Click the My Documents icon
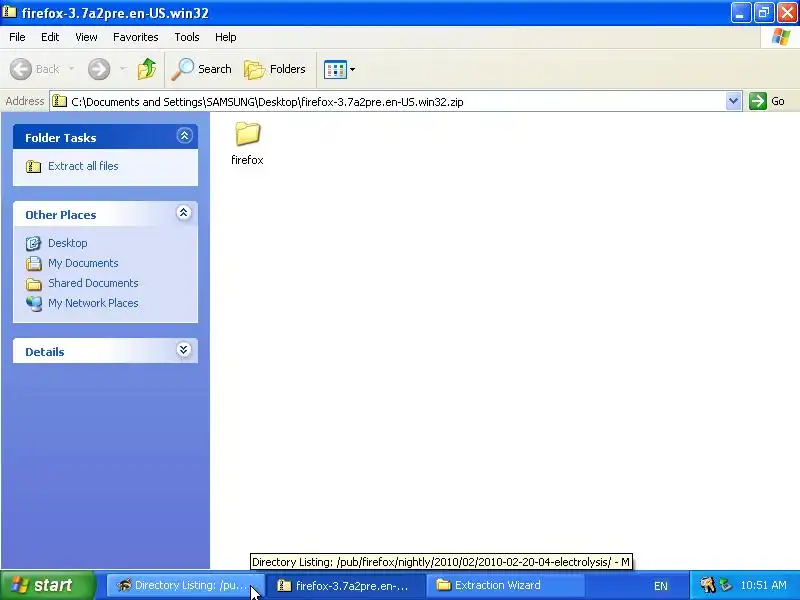The image size is (800, 600). pyautogui.click(x=33, y=263)
